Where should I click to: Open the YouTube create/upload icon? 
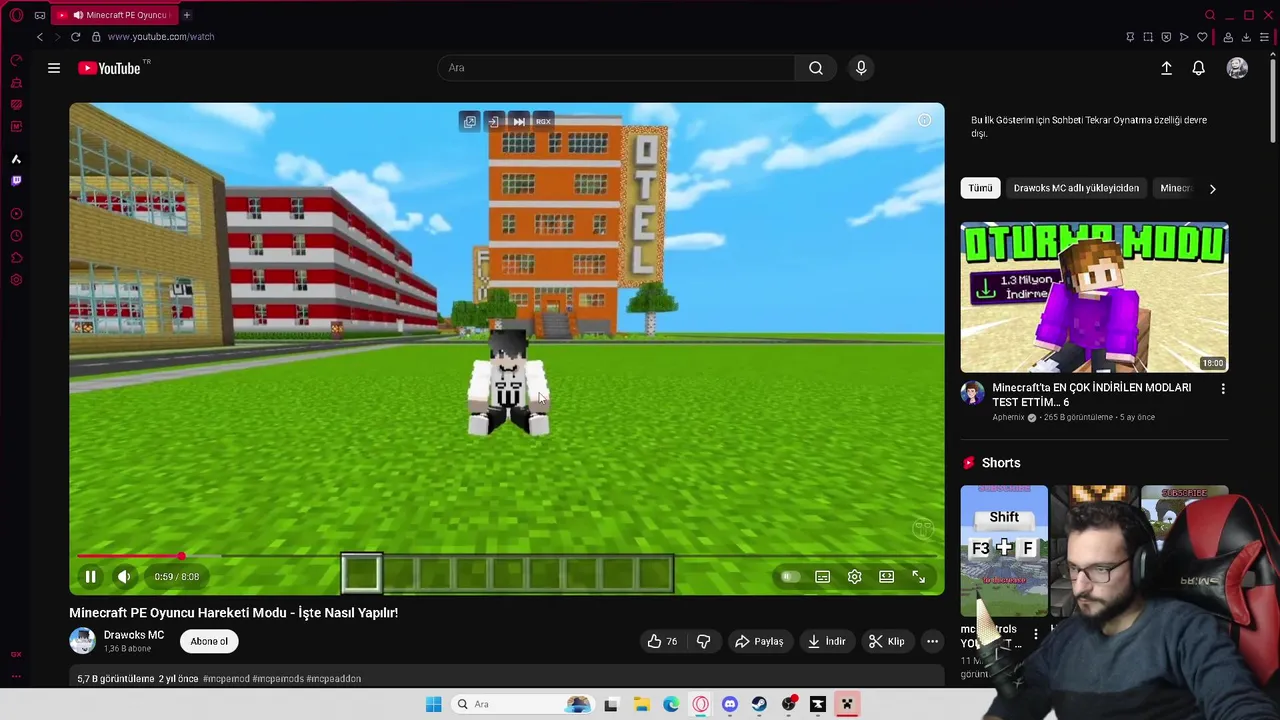click(x=1166, y=68)
